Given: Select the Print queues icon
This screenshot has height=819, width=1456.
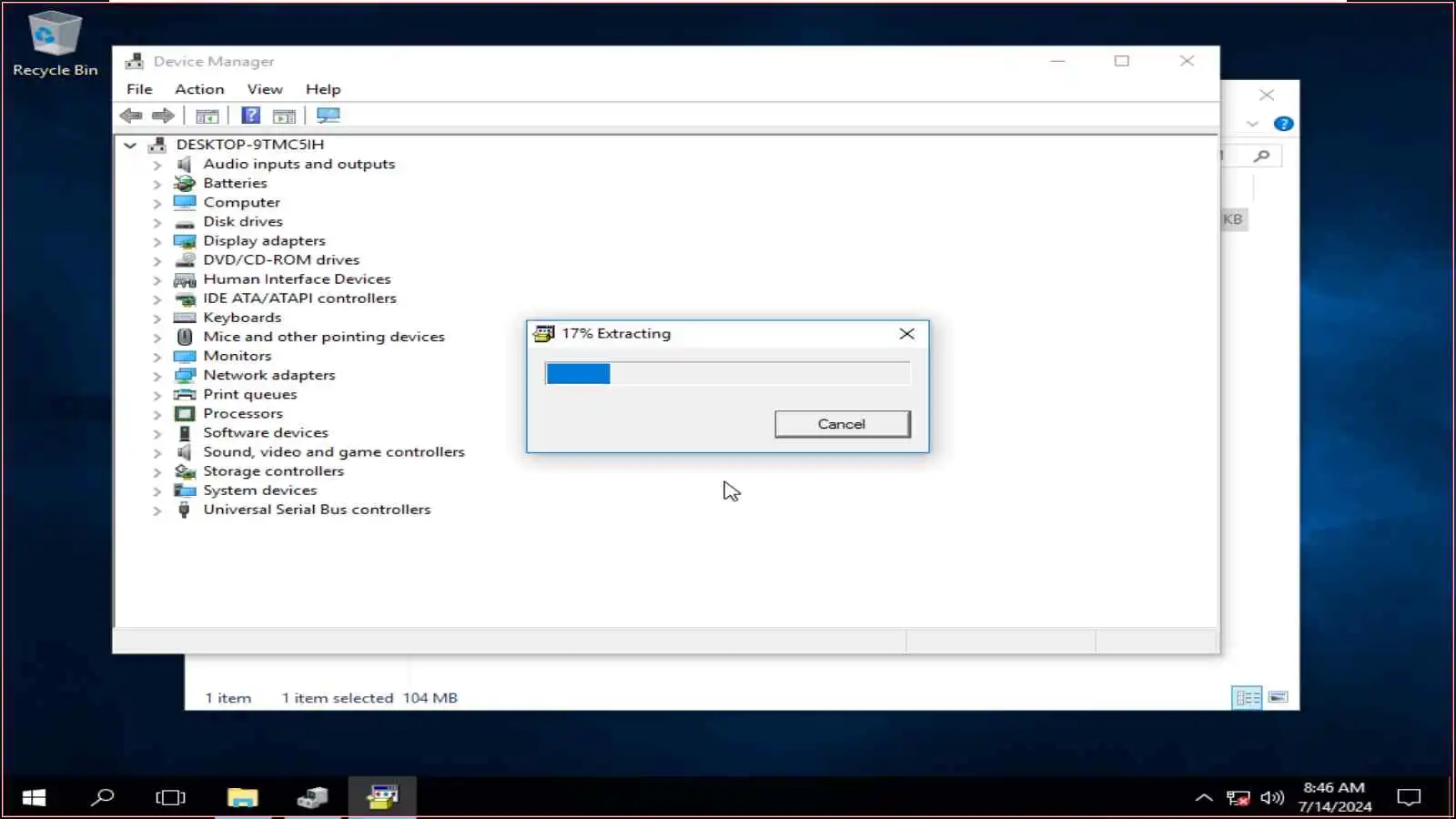Looking at the screenshot, I should pyautogui.click(x=185, y=394).
